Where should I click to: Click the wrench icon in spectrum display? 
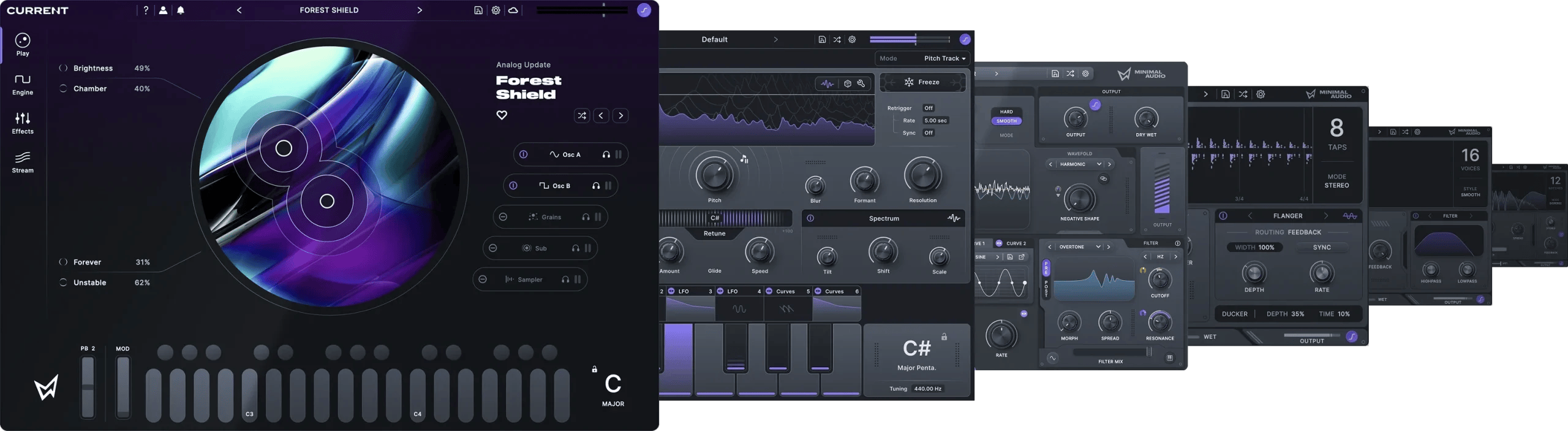click(x=861, y=83)
